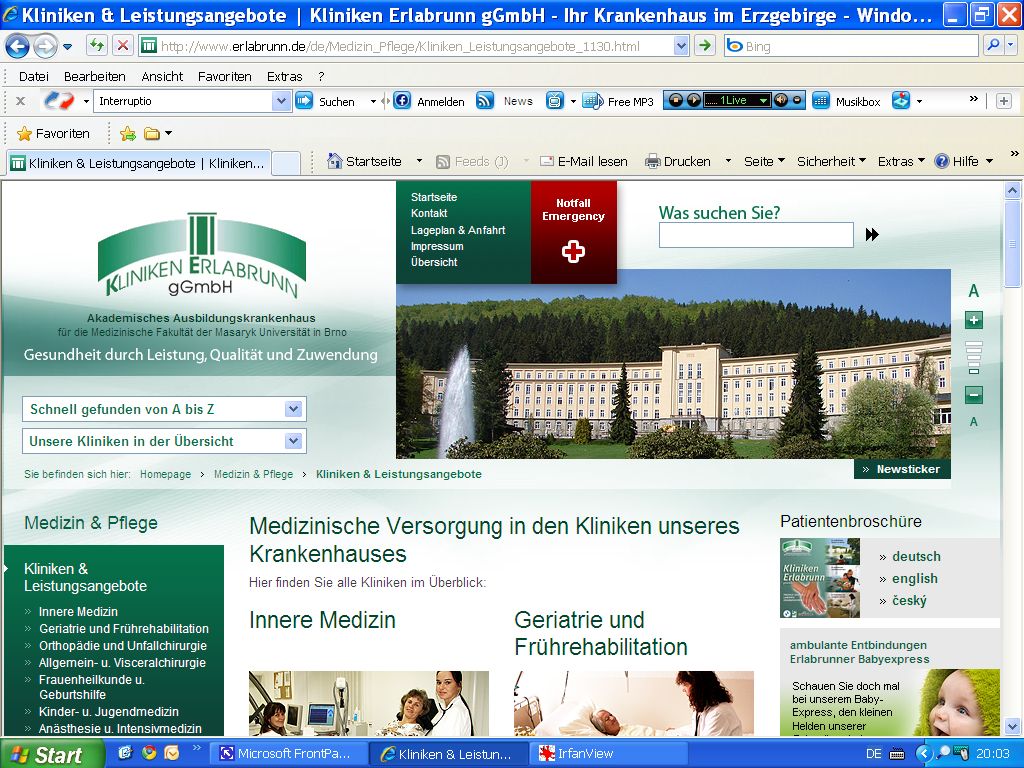Image resolution: width=1024 pixels, height=768 pixels.
Task: Open the Datei menu
Action: click(x=33, y=76)
